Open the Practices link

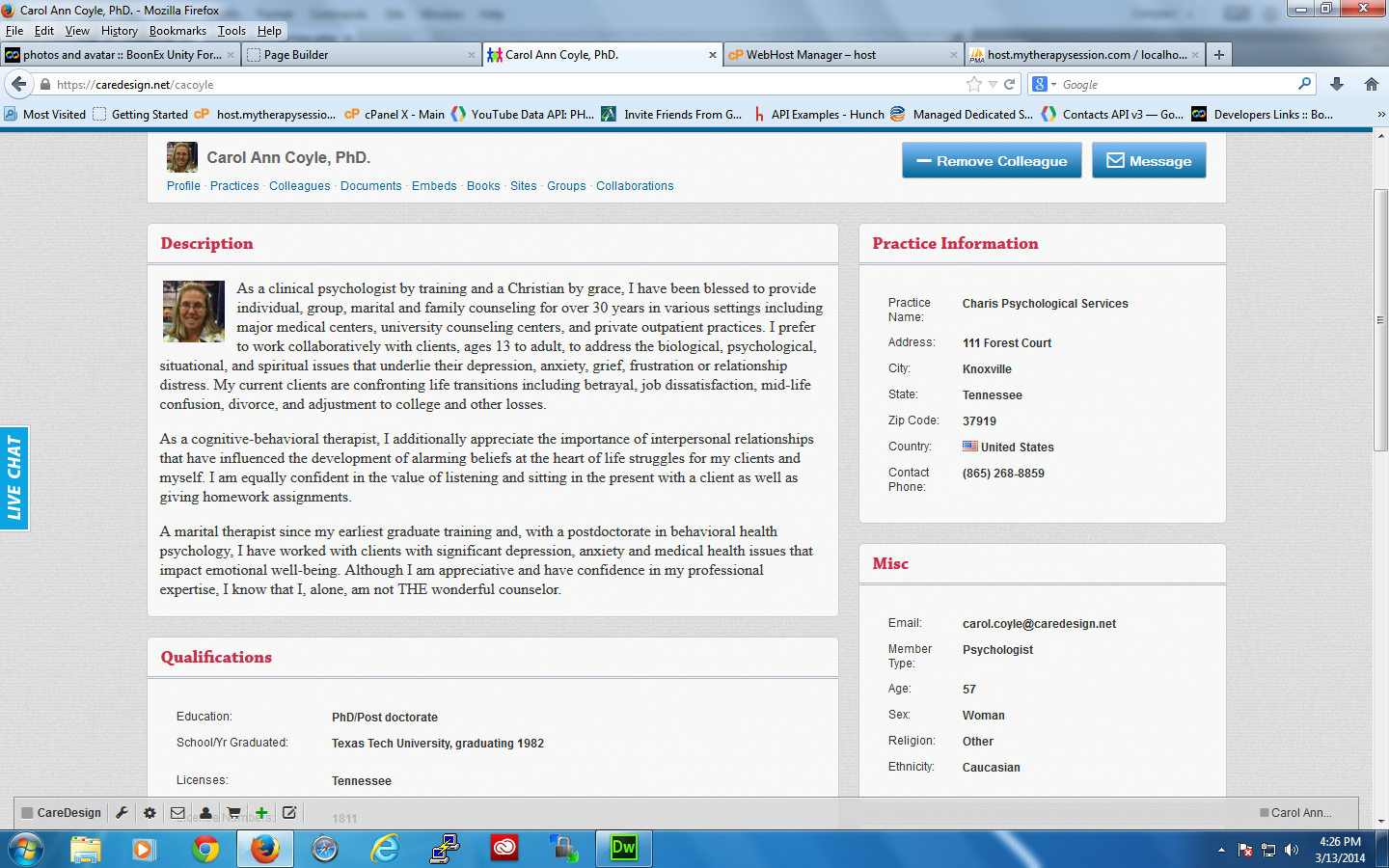click(234, 186)
